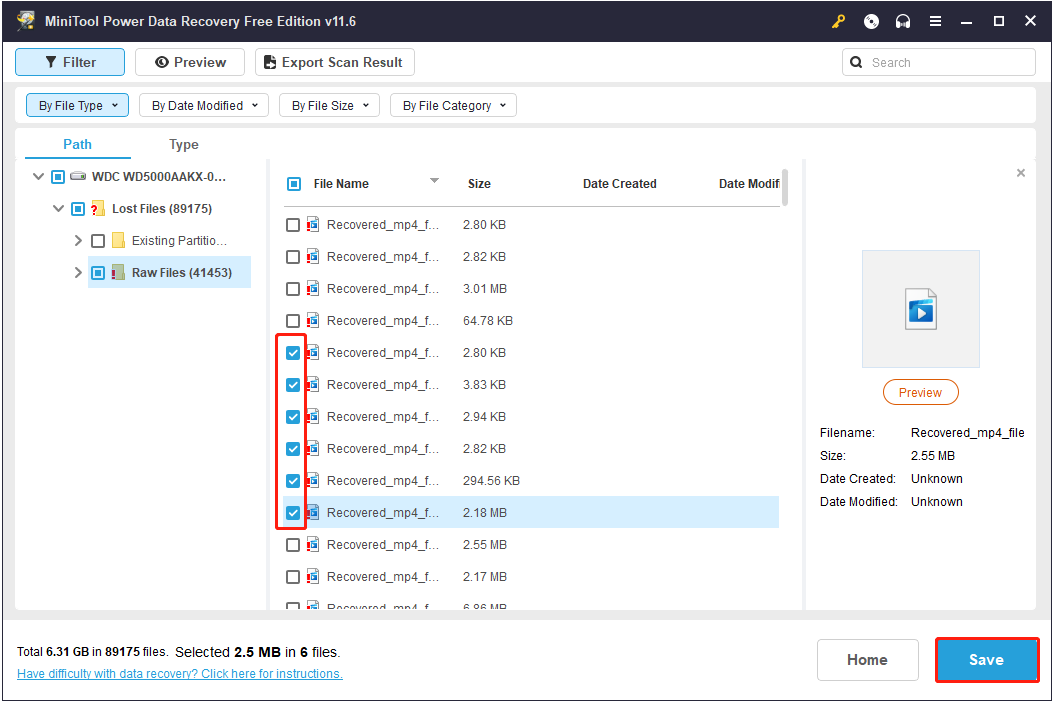The height and width of the screenshot is (704, 1054).
Task: Click the file list vertical scrollbar
Action: point(784,188)
